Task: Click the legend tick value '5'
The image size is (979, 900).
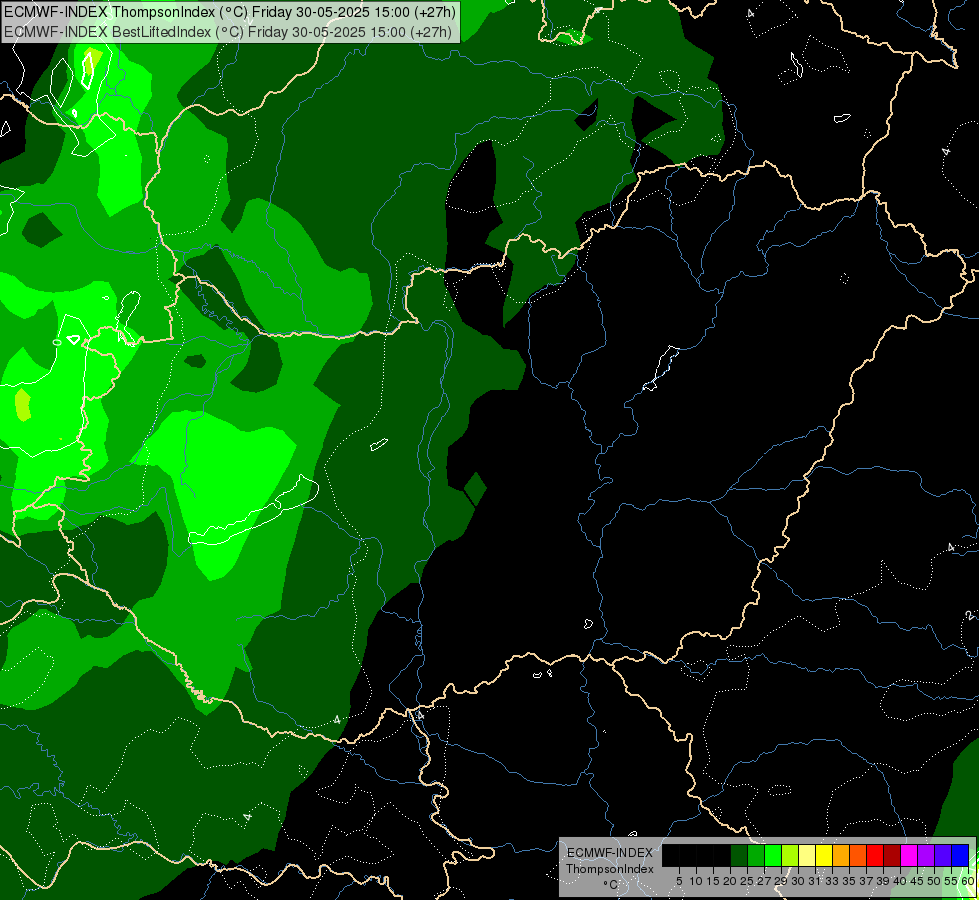Action: [x=679, y=881]
